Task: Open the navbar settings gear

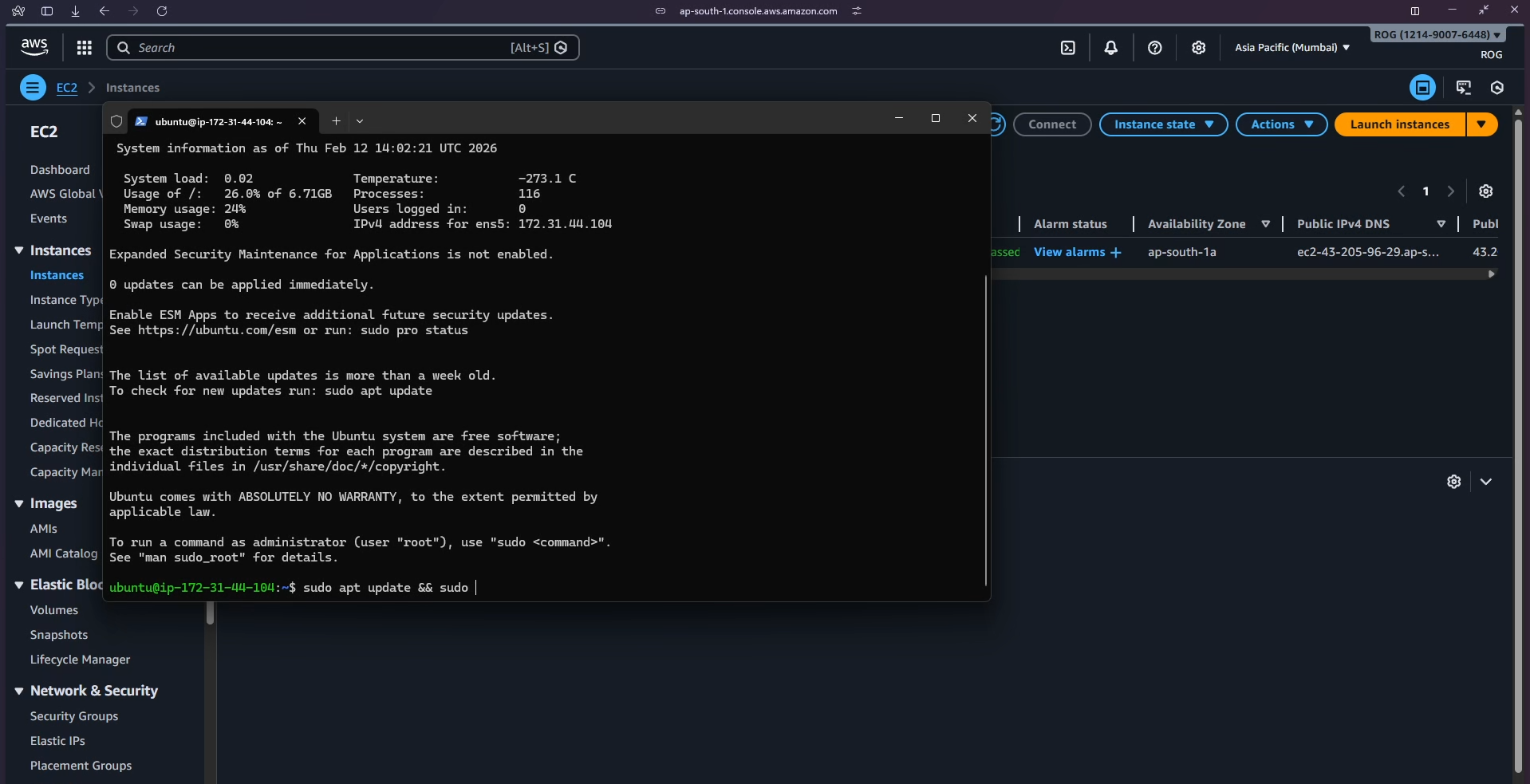Action: coord(1199,48)
